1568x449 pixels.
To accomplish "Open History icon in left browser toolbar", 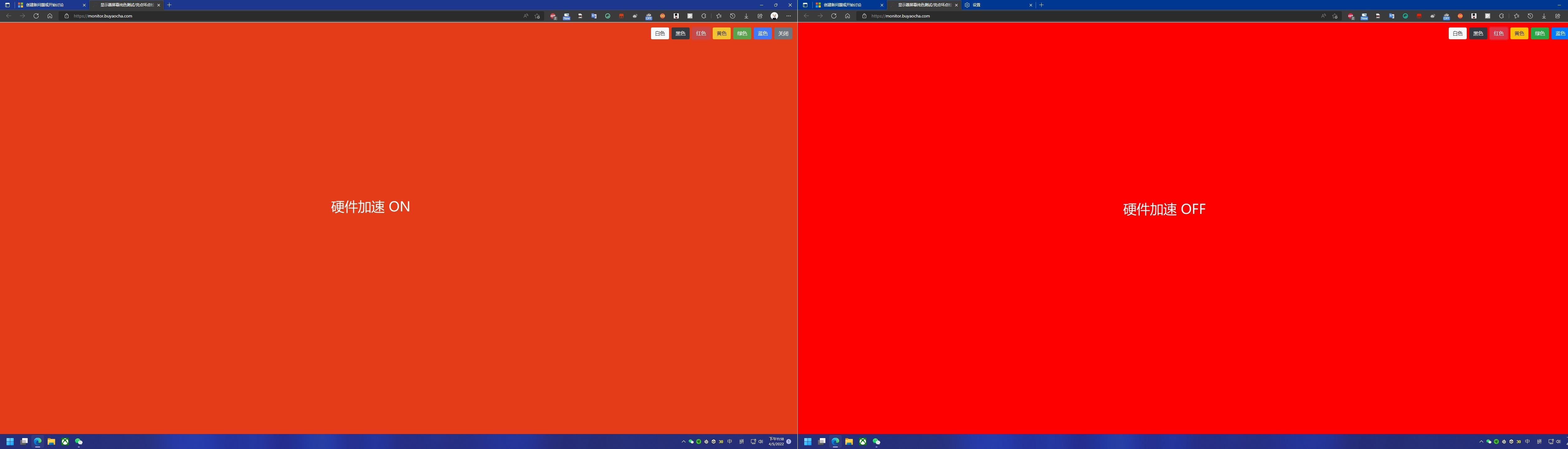I will (732, 16).
